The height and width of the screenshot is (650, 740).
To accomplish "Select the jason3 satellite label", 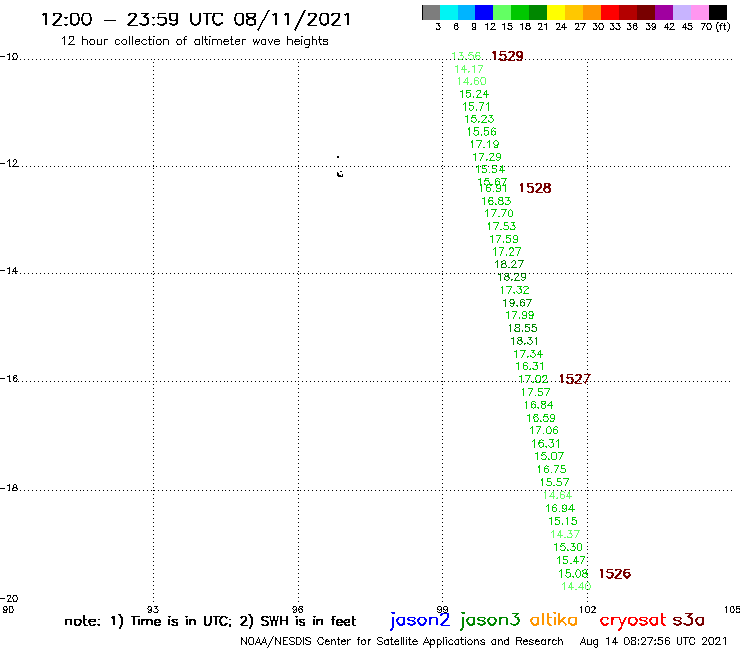I will pos(490,620).
